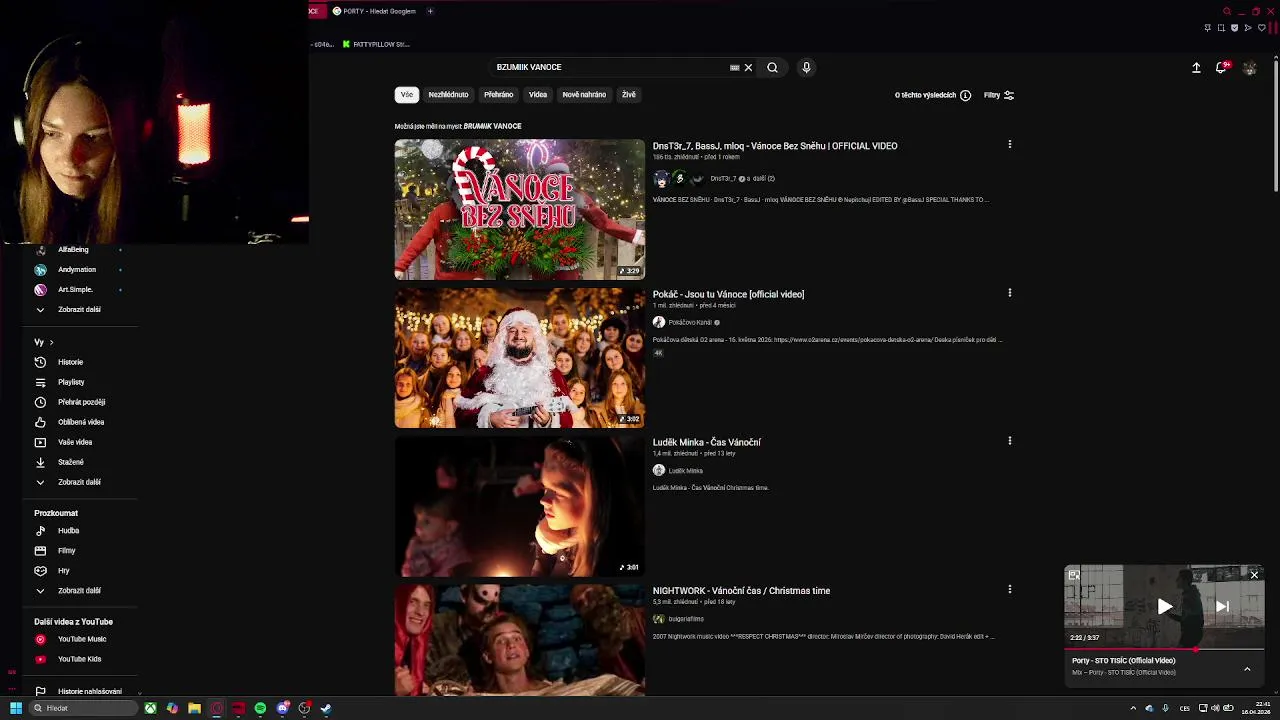Expand 'Zobrazit další' below Hry
The width and height of the screenshot is (1280, 720).
tap(78, 591)
